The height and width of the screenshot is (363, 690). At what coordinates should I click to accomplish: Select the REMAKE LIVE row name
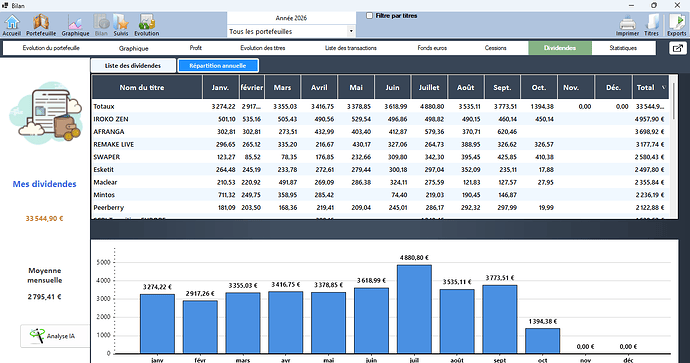point(114,144)
